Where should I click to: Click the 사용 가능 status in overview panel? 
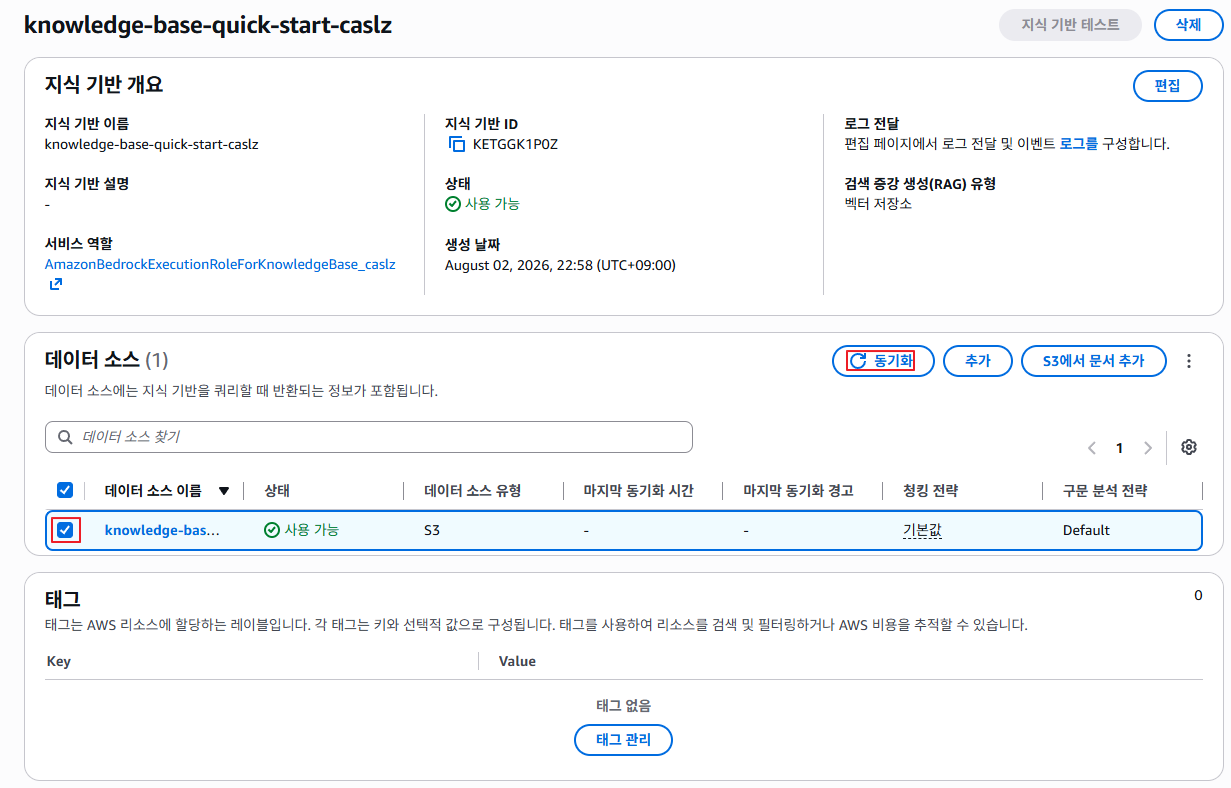click(x=482, y=204)
